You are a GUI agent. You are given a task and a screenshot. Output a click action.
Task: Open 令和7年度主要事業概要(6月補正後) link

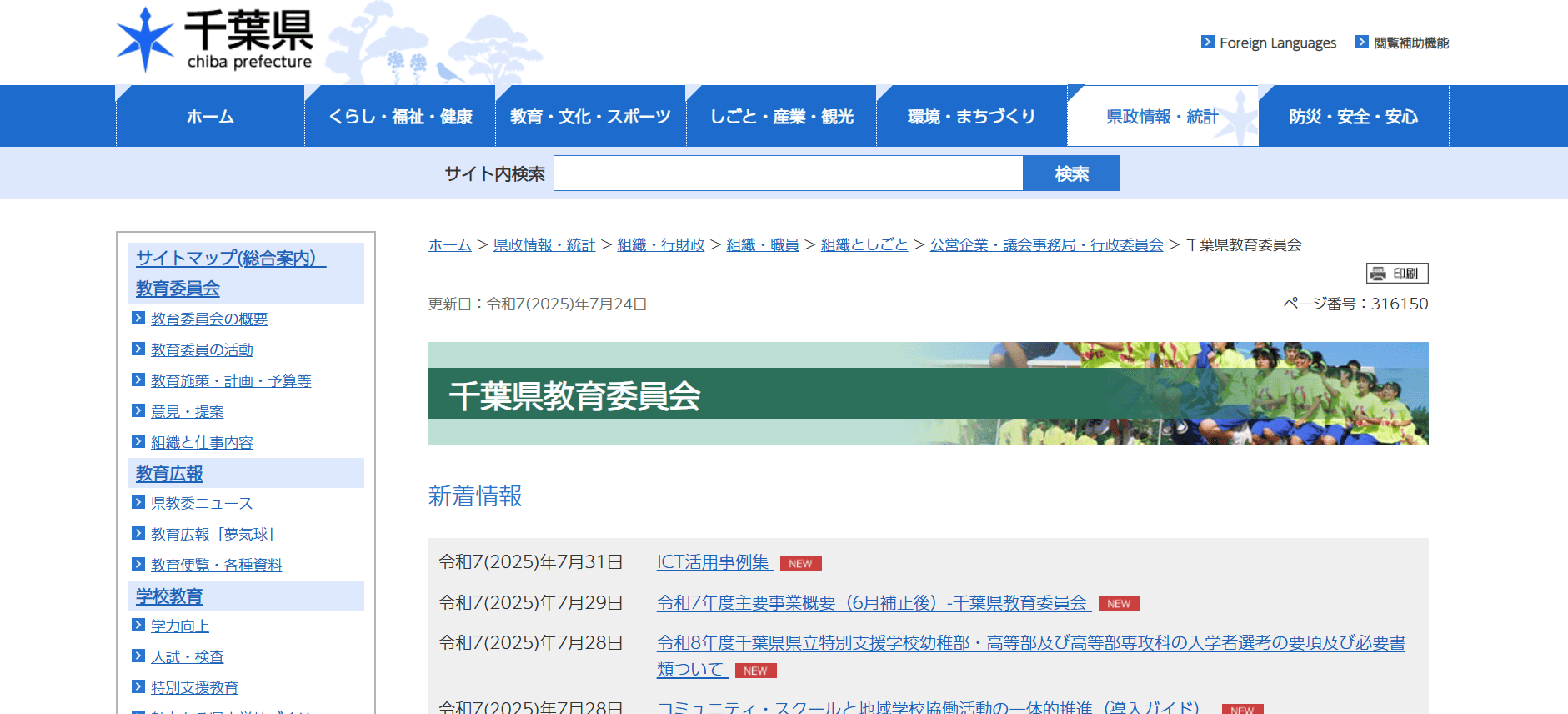click(874, 602)
